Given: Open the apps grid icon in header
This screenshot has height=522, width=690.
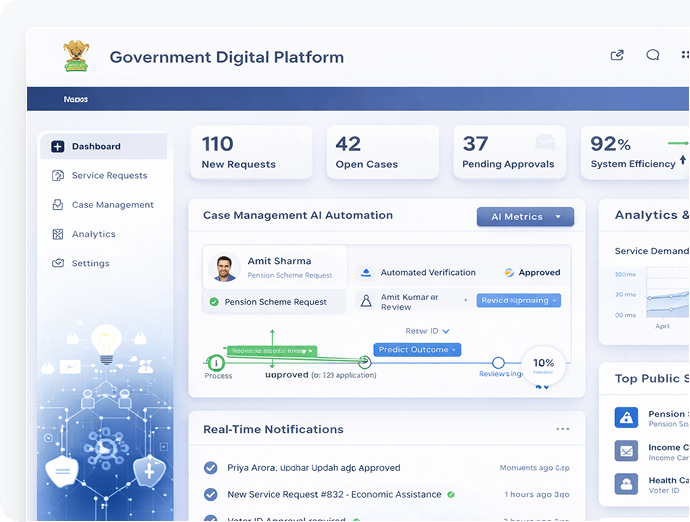Looking at the screenshot, I should [685, 55].
